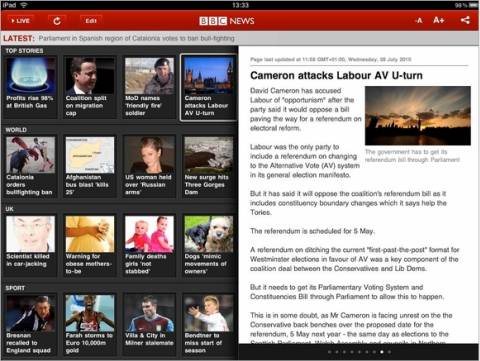Tap the refresh icon in the red toolbar
480x361 pixels.
point(57,21)
